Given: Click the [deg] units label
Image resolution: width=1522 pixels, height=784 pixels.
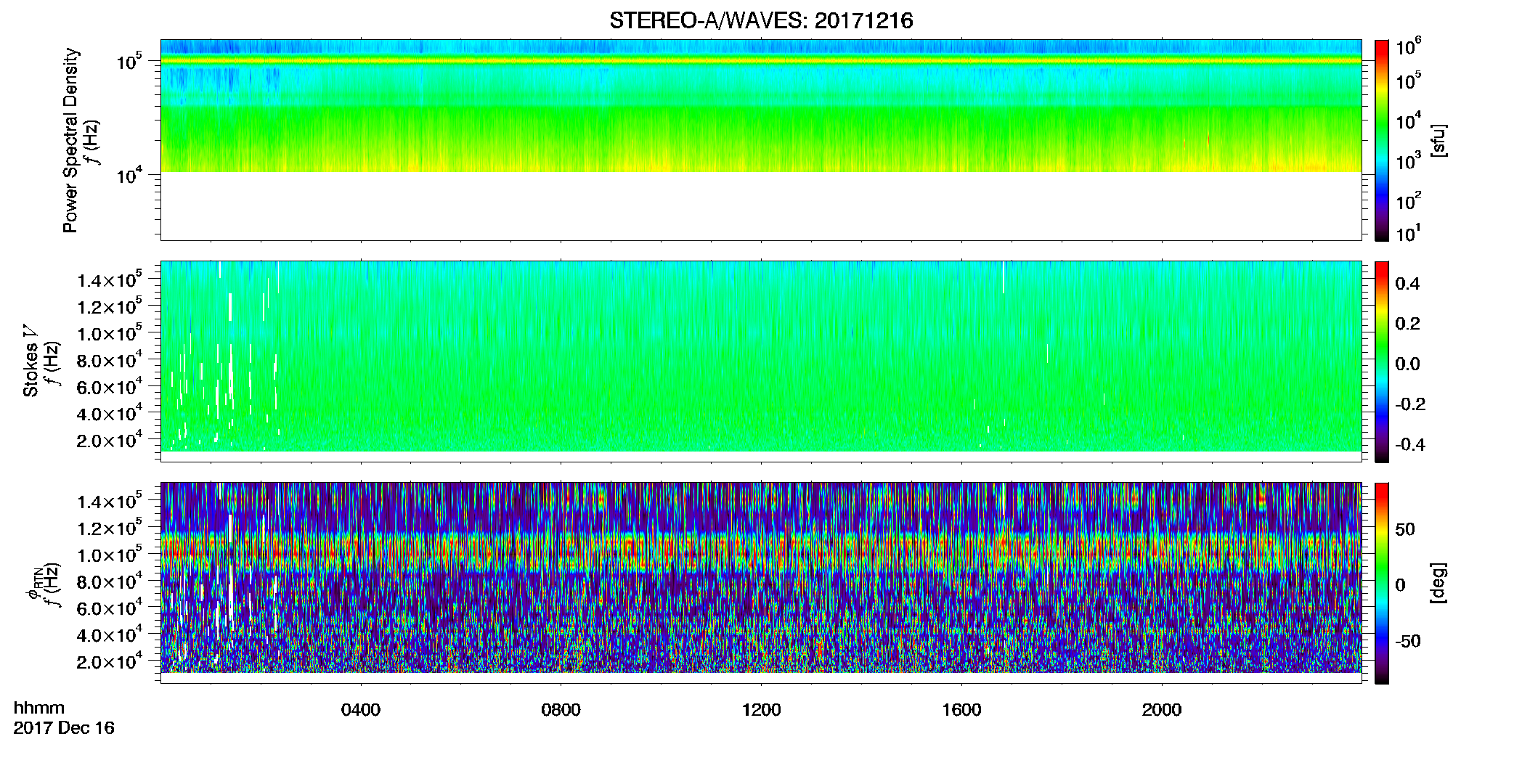Looking at the screenshot, I should (x=1438, y=583).
